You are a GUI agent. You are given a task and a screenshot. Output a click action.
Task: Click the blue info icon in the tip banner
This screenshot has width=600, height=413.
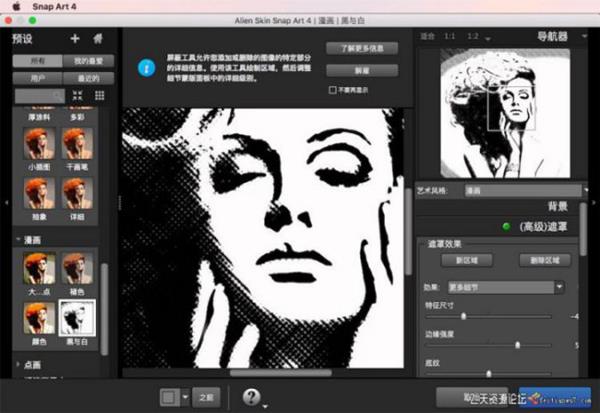(146, 68)
